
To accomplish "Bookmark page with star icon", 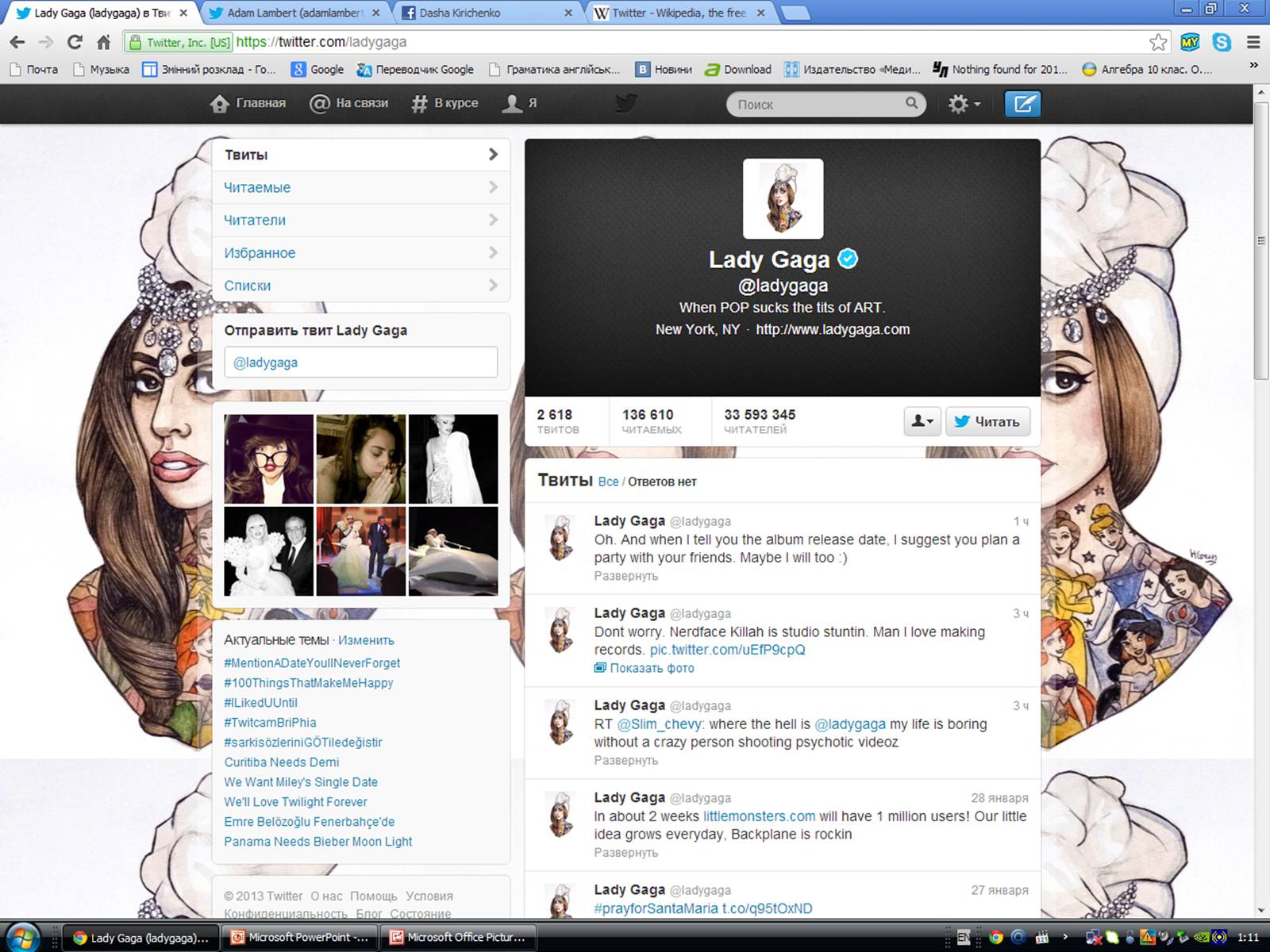I will pyautogui.click(x=1158, y=42).
